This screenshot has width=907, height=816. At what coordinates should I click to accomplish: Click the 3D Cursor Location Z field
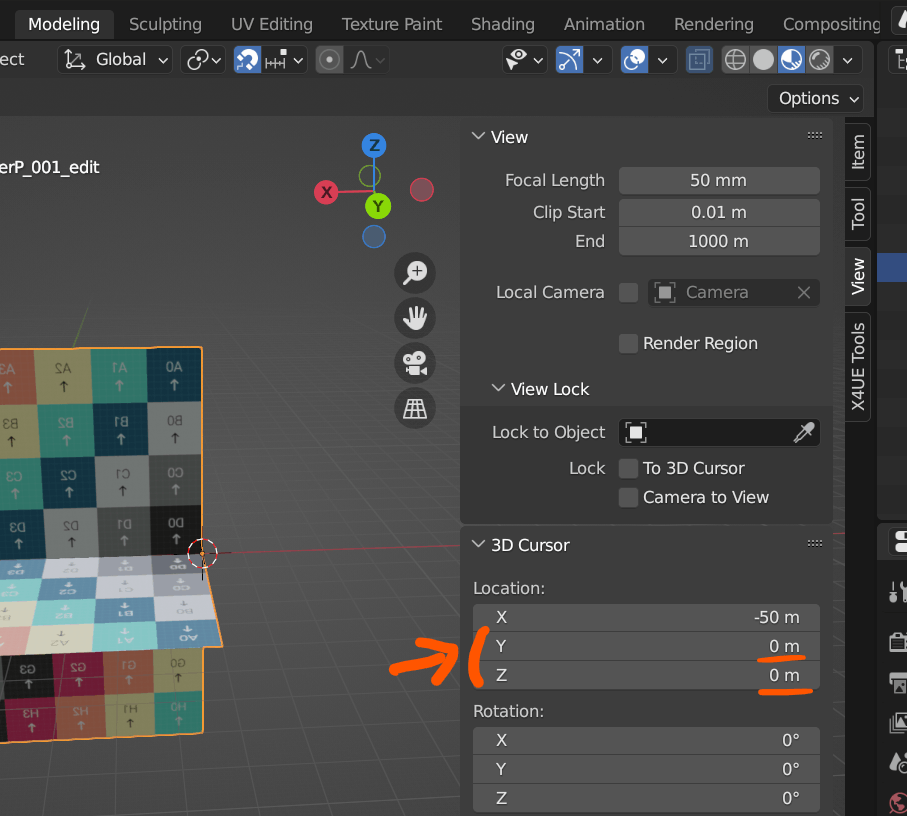[x=646, y=675]
